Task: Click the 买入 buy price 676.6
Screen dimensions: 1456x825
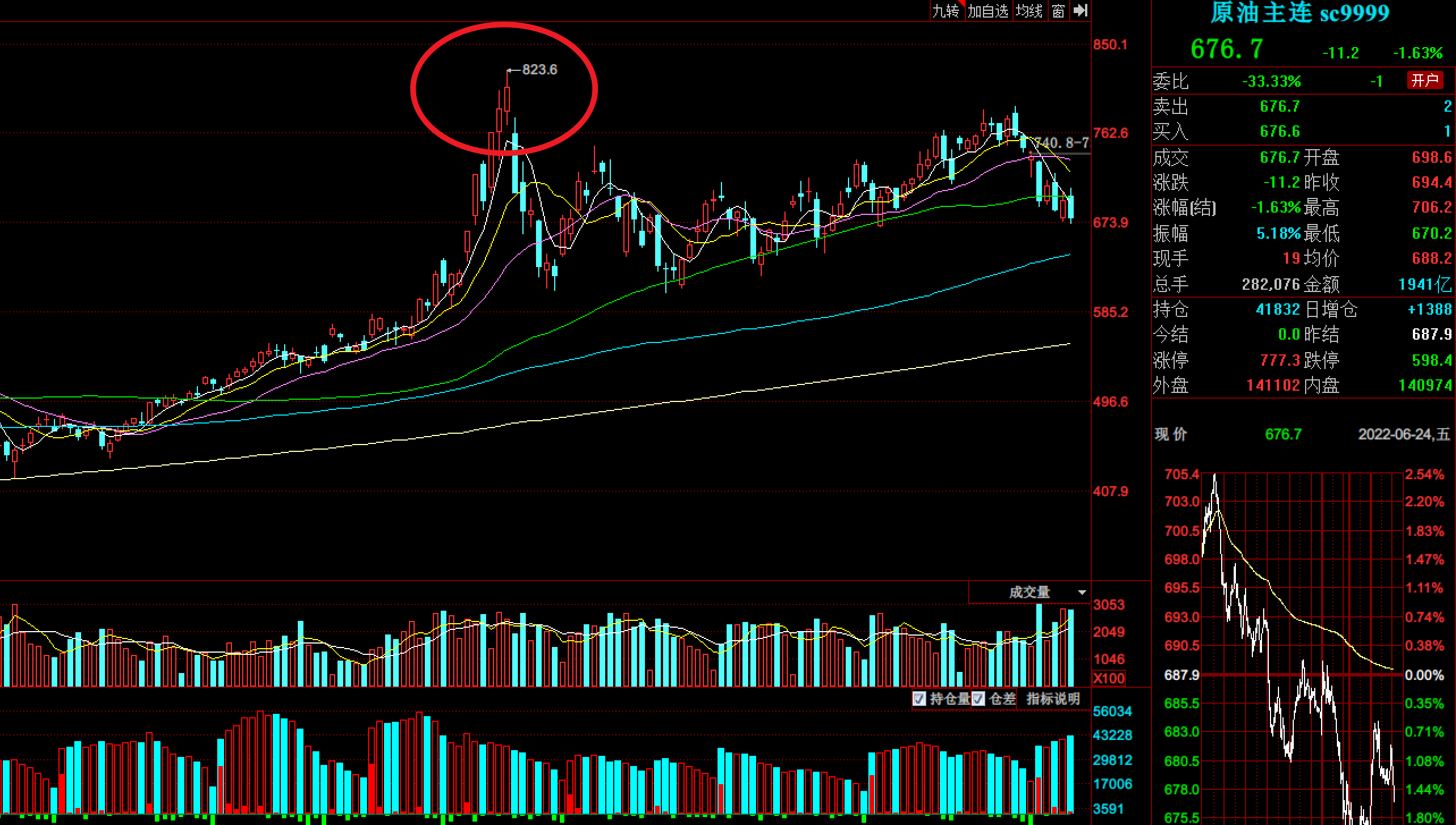Action: [x=1280, y=132]
